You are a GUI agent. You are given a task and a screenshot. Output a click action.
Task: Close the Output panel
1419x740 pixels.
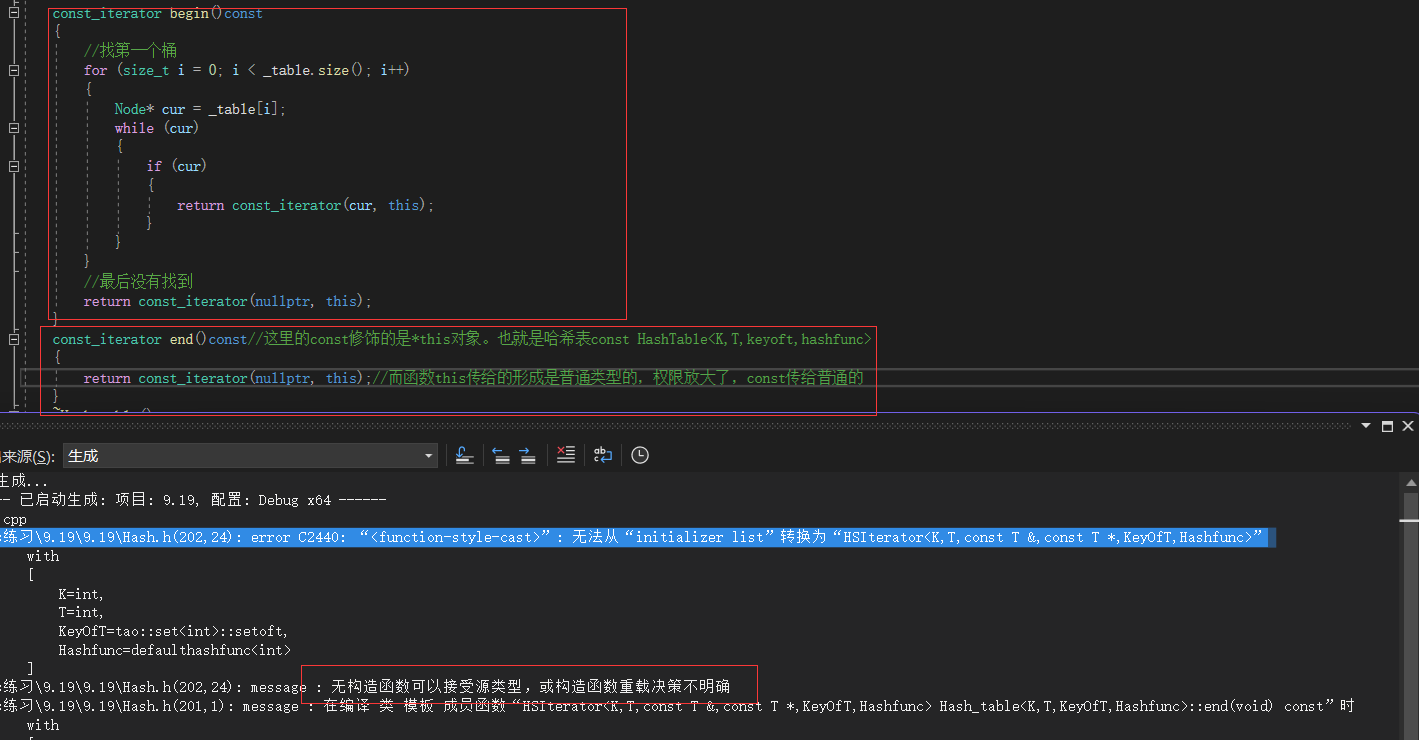[x=1408, y=426]
